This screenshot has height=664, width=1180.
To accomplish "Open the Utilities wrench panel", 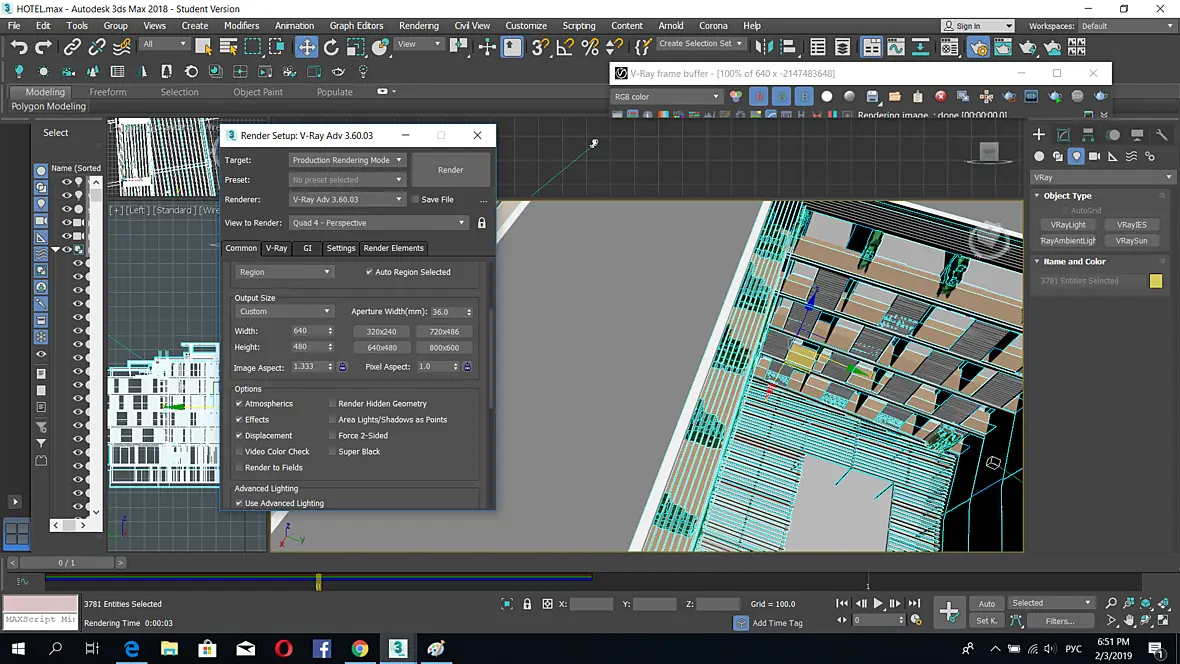I will point(1161,135).
